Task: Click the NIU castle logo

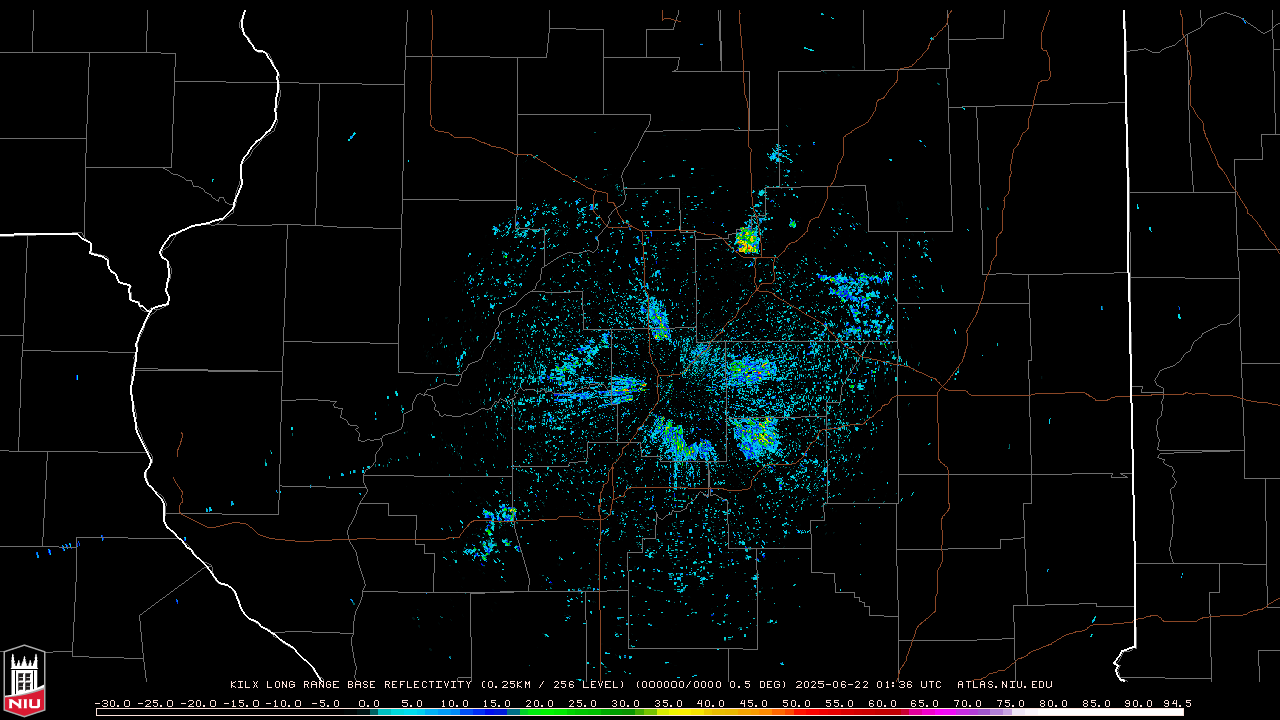Action: pyautogui.click(x=24, y=682)
